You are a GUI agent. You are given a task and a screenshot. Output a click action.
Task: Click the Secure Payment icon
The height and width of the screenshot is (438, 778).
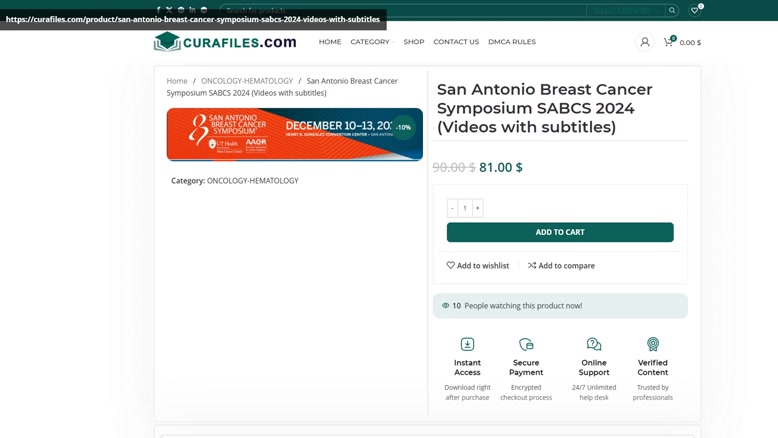[x=526, y=344]
